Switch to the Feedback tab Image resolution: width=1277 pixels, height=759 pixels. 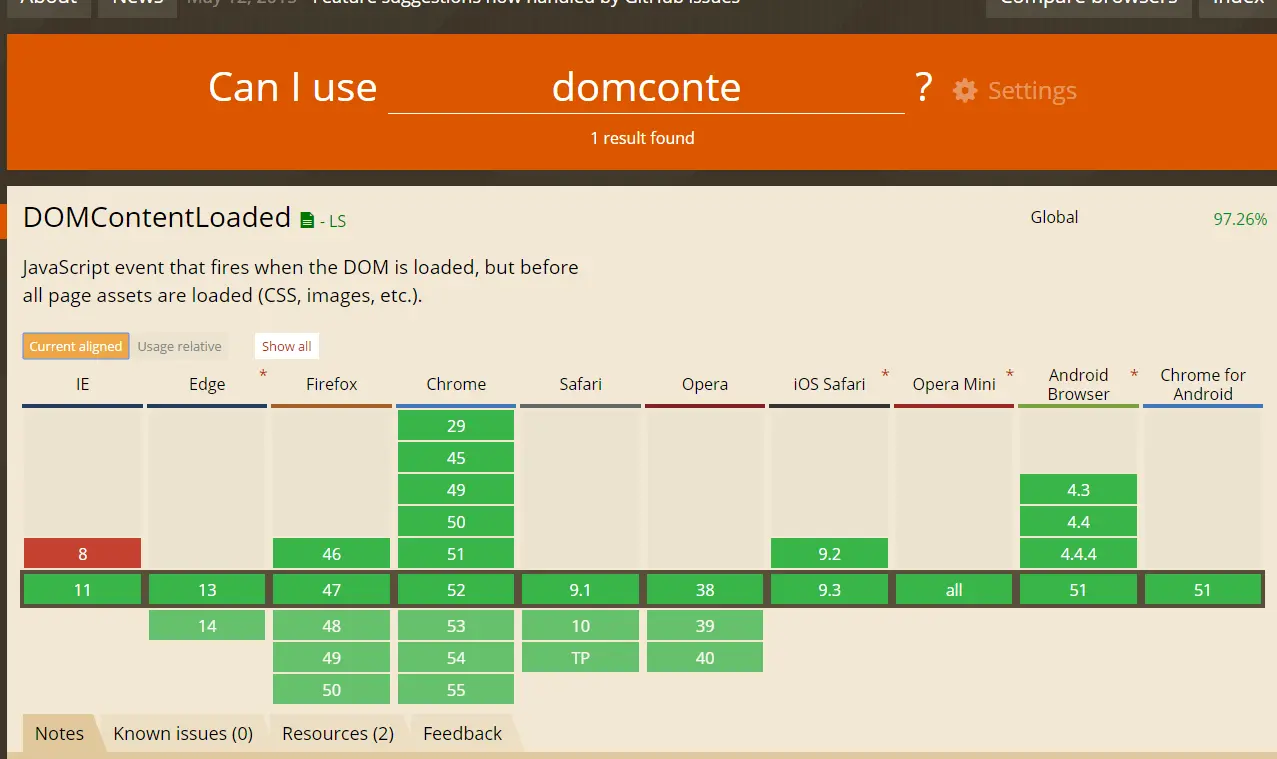pyautogui.click(x=462, y=733)
